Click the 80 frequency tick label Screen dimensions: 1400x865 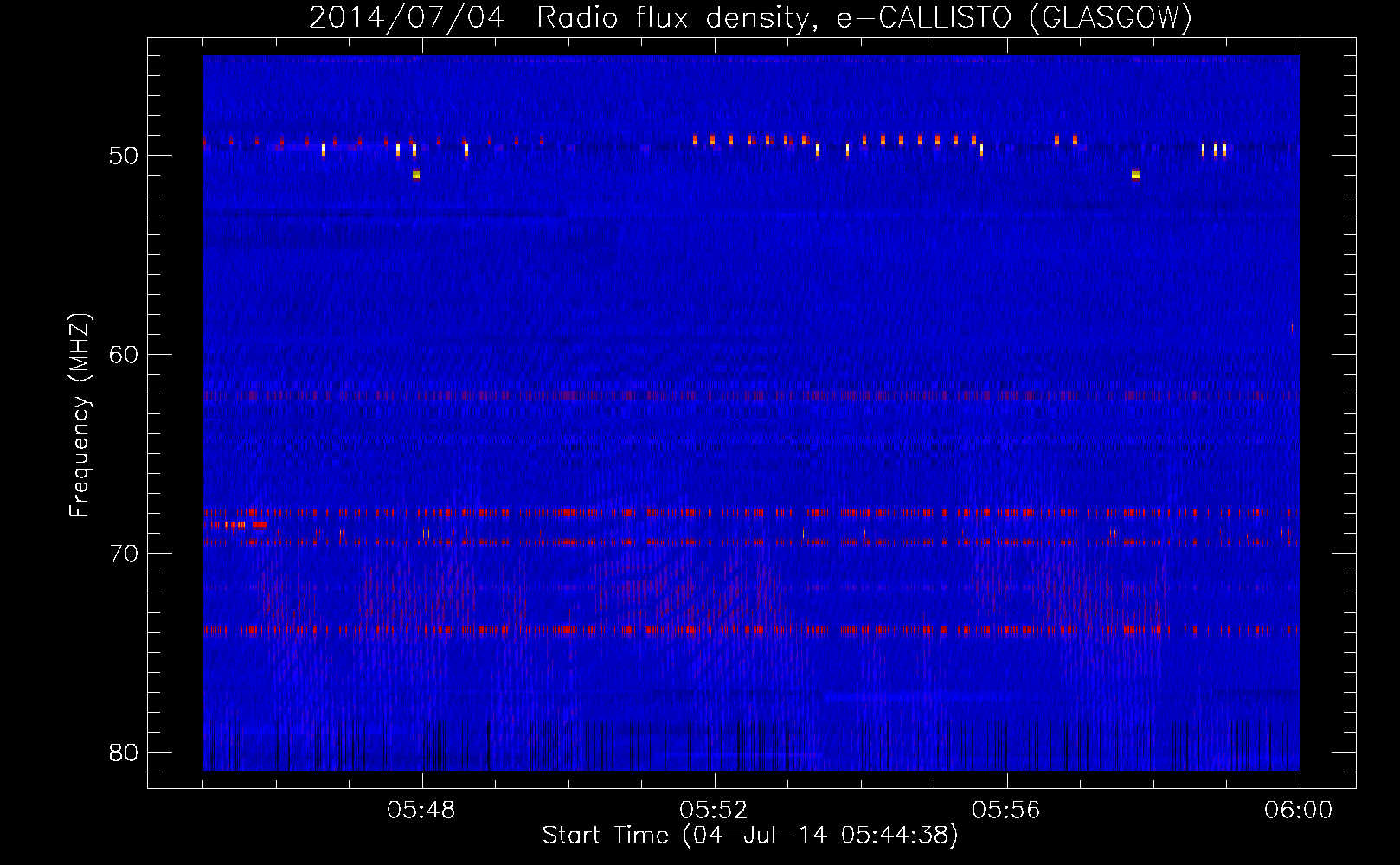[124, 753]
